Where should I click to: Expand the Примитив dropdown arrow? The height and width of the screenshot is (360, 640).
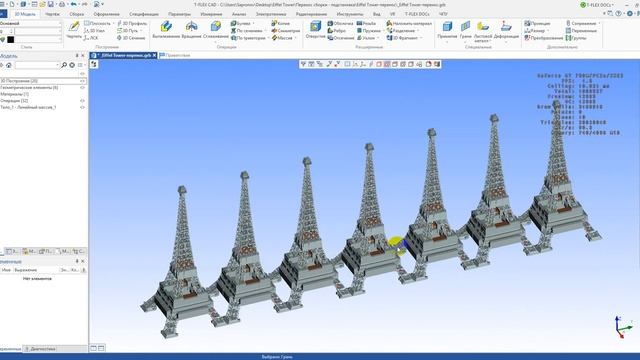tap(447, 42)
